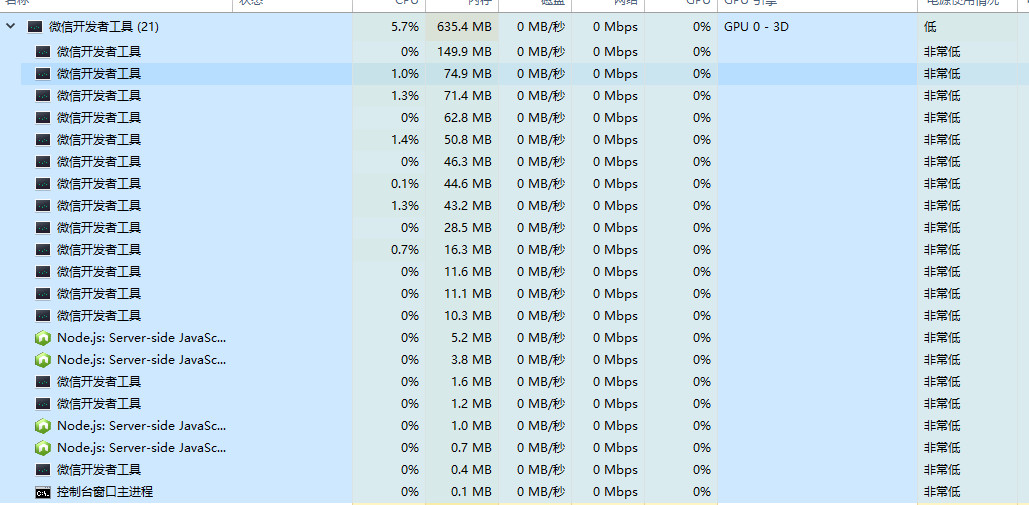The width and height of the screenshot is (1029, 505).
Task: Click the icon of the 44.6 MB process
Action: [43, 184]
